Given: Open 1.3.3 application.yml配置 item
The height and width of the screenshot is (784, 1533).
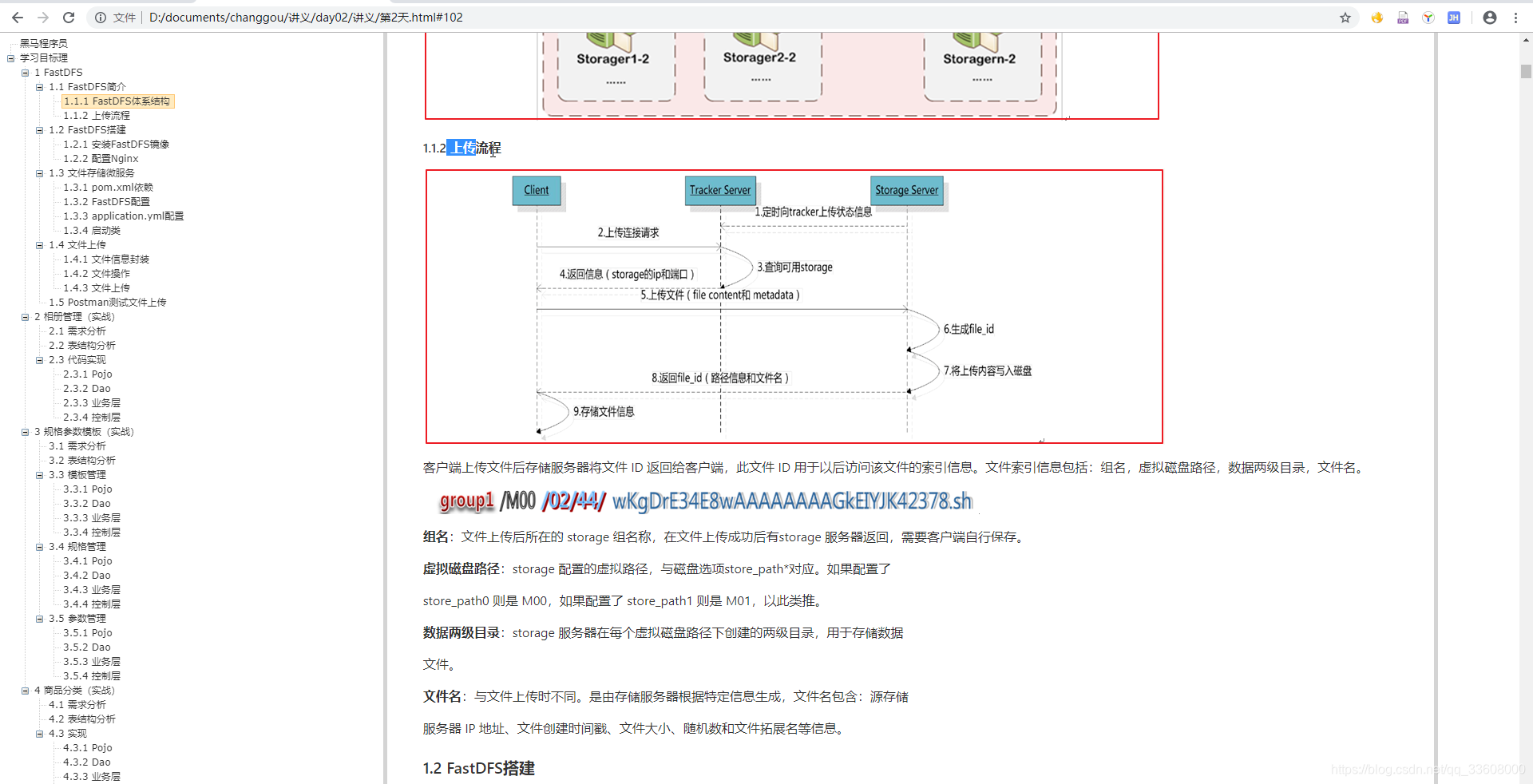Looking at the screenshot, I should (x=124, y=216).
